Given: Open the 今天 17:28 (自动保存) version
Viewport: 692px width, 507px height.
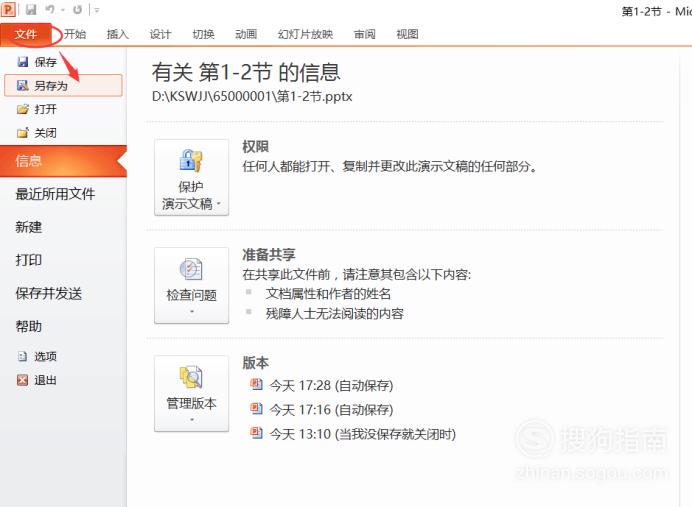Looking at the screenshot, I should point(322,385).
